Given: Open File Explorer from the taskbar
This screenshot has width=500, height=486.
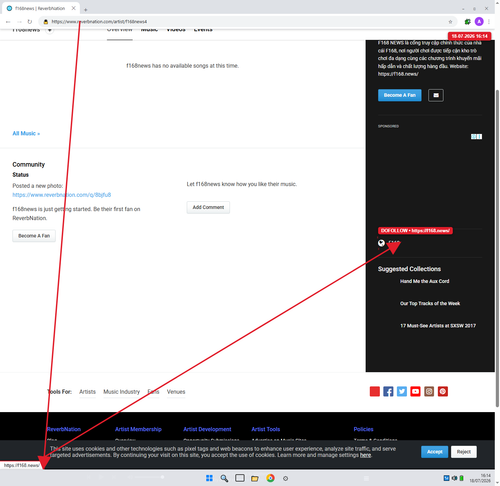Looking at the screenshot, I should pyautogui.click(x=255, y=478).
